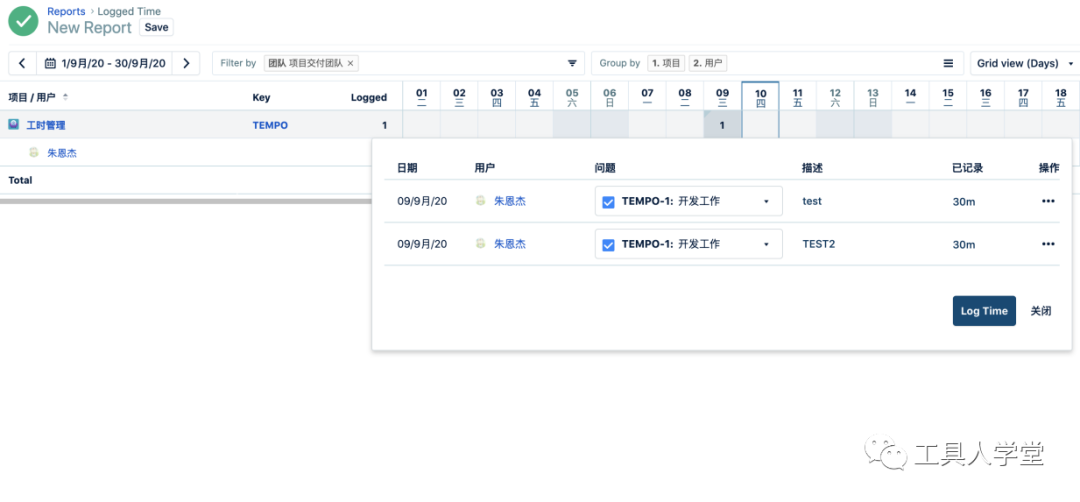Click the 2. 用户 group-by tag
The image size is (1080, 502).
click(708, 63)
